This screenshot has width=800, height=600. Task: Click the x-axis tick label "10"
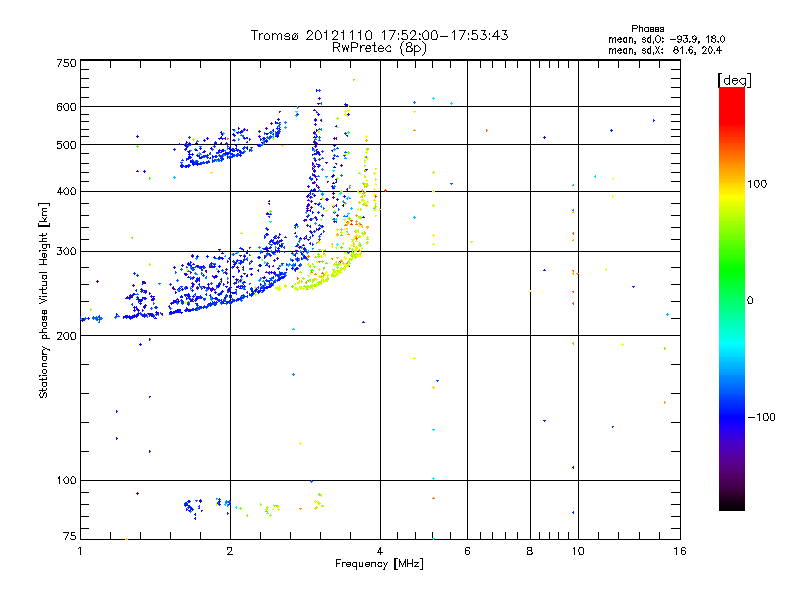click(578, 551)
